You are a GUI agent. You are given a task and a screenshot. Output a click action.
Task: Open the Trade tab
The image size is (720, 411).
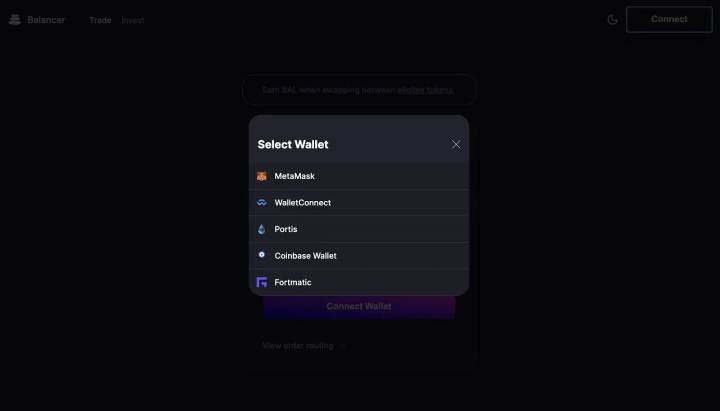pyautogui.click(x=100, y=20)
